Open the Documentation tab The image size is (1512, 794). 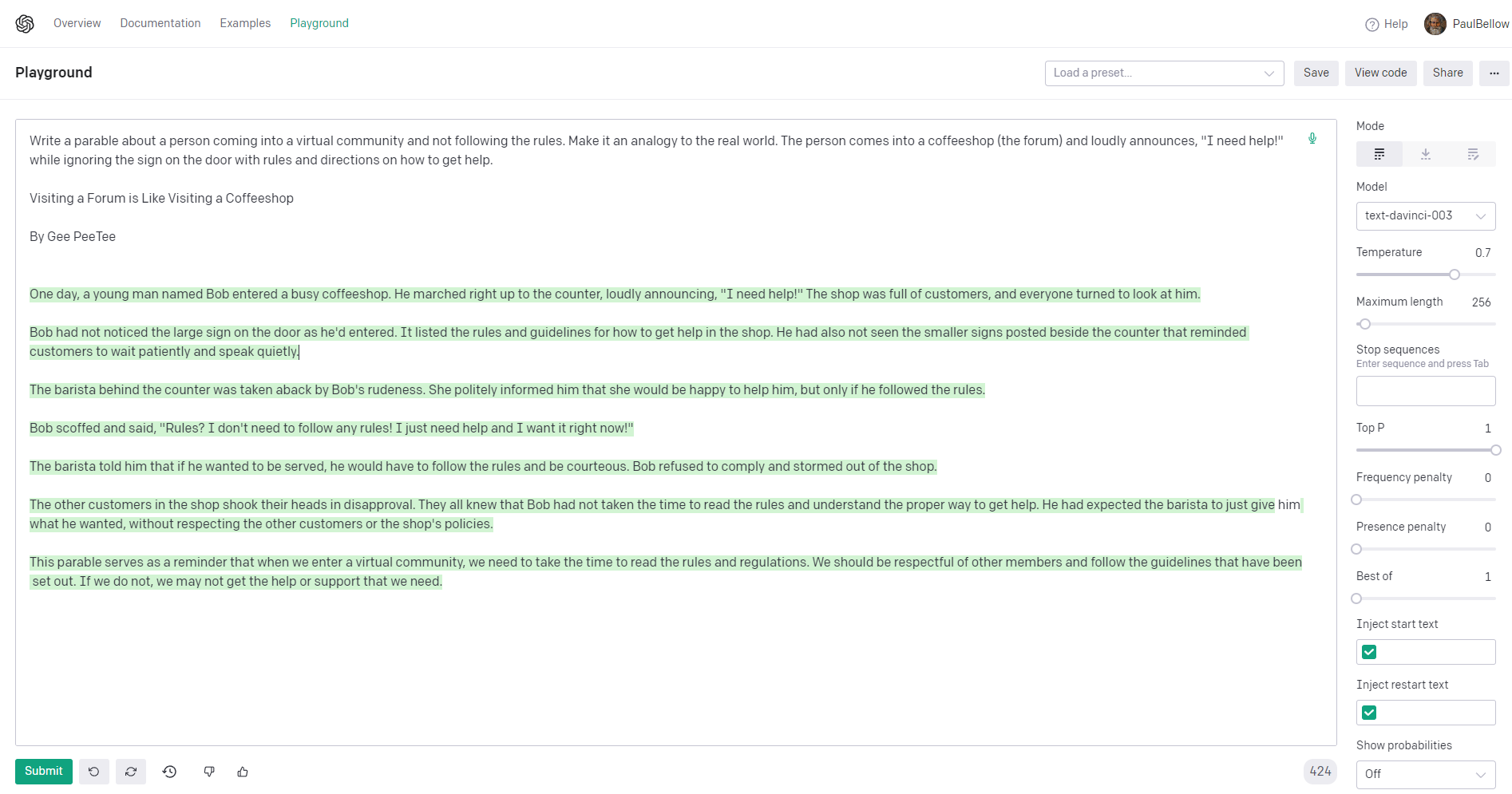(160, 23)
